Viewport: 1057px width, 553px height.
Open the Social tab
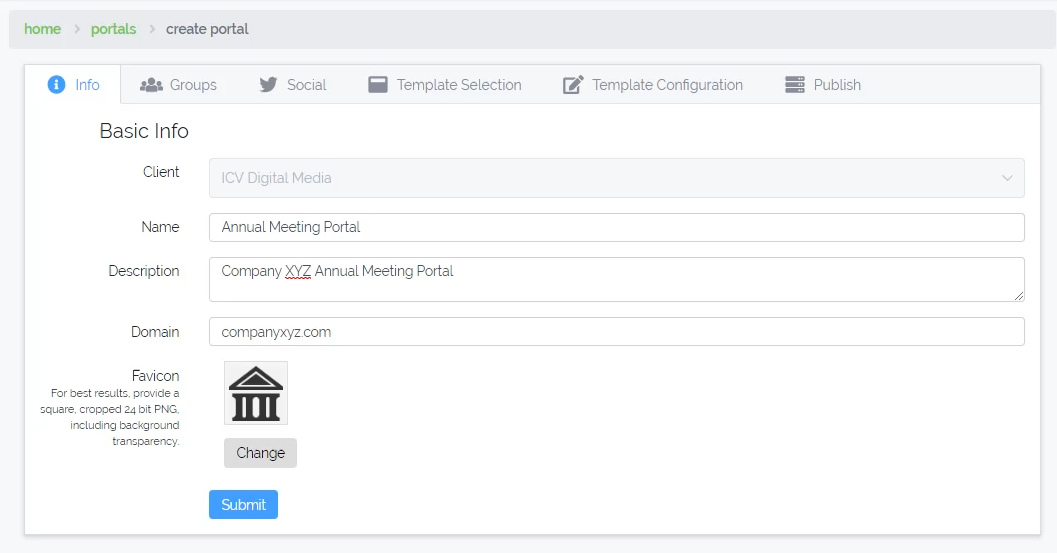[306, 85]
